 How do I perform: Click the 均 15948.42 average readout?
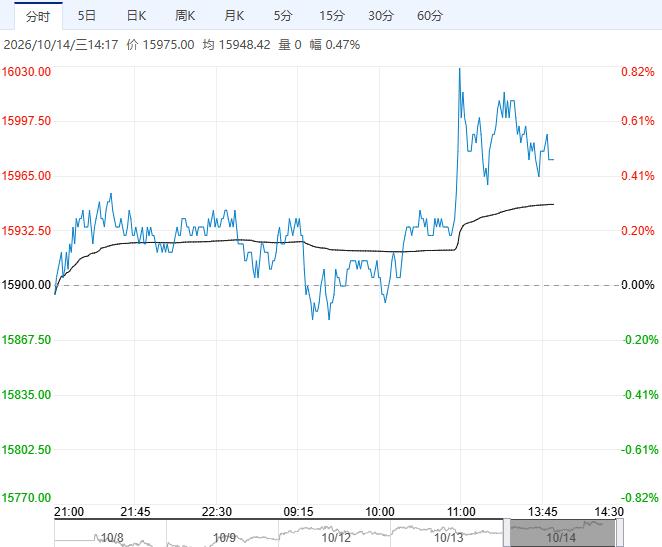tap(236, 45)
